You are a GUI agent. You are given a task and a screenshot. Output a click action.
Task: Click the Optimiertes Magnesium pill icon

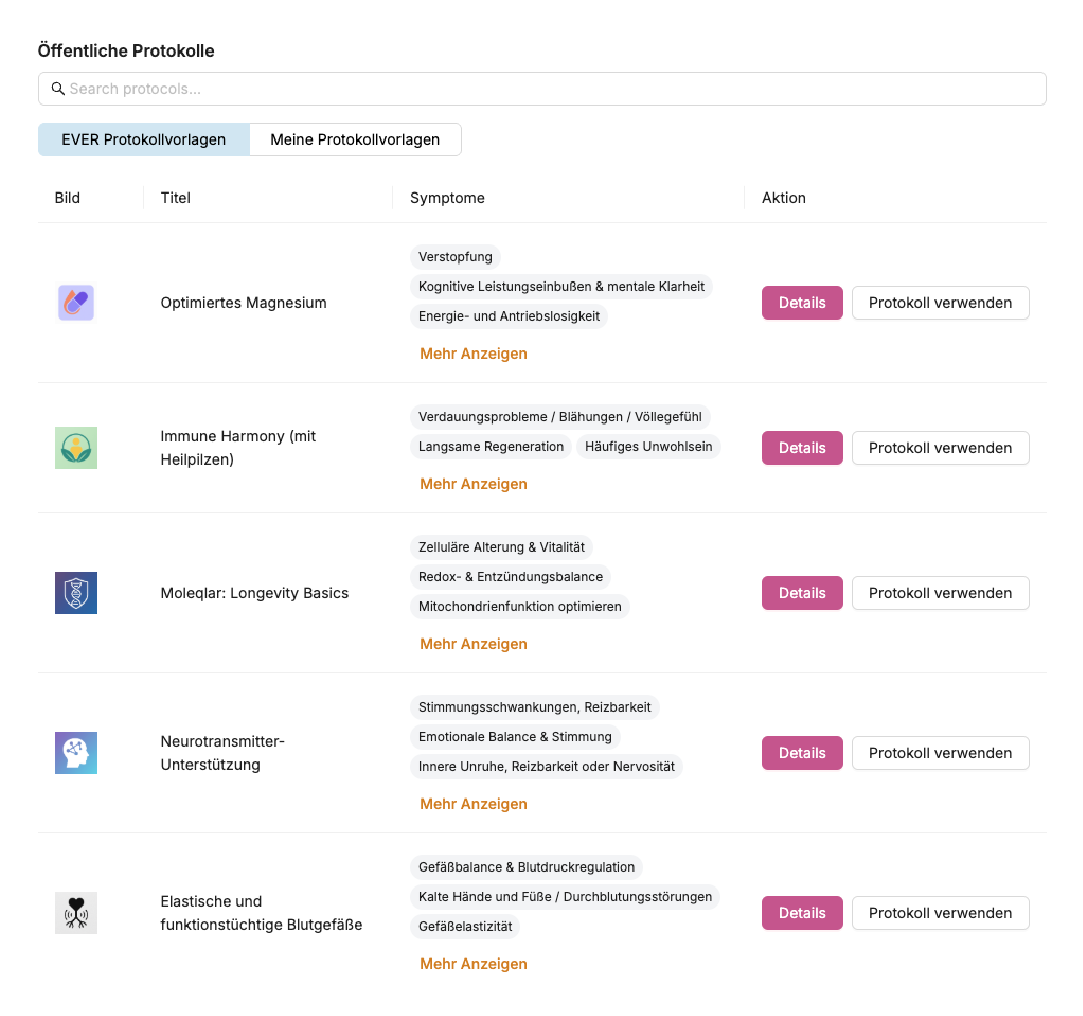76,303
